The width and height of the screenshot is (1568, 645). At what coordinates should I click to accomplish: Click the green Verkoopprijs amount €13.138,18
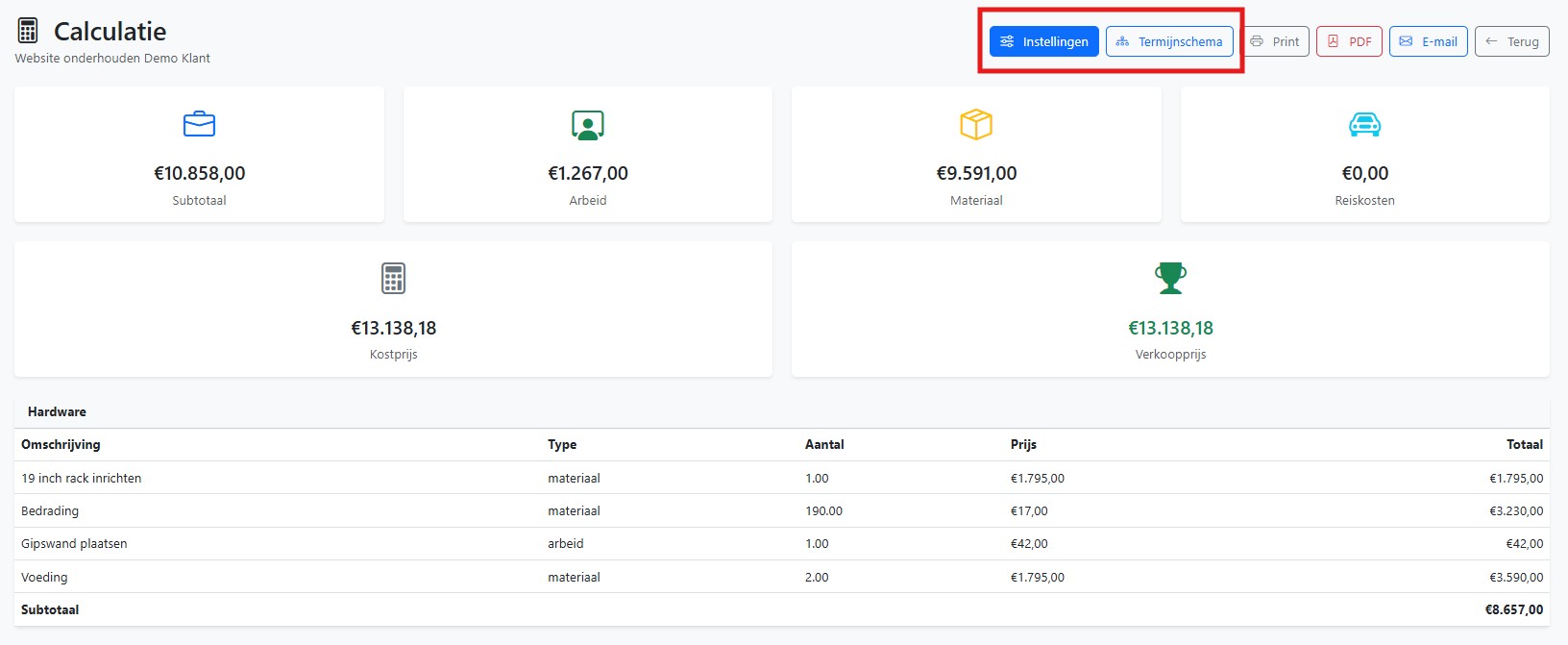click(1170, 328)
